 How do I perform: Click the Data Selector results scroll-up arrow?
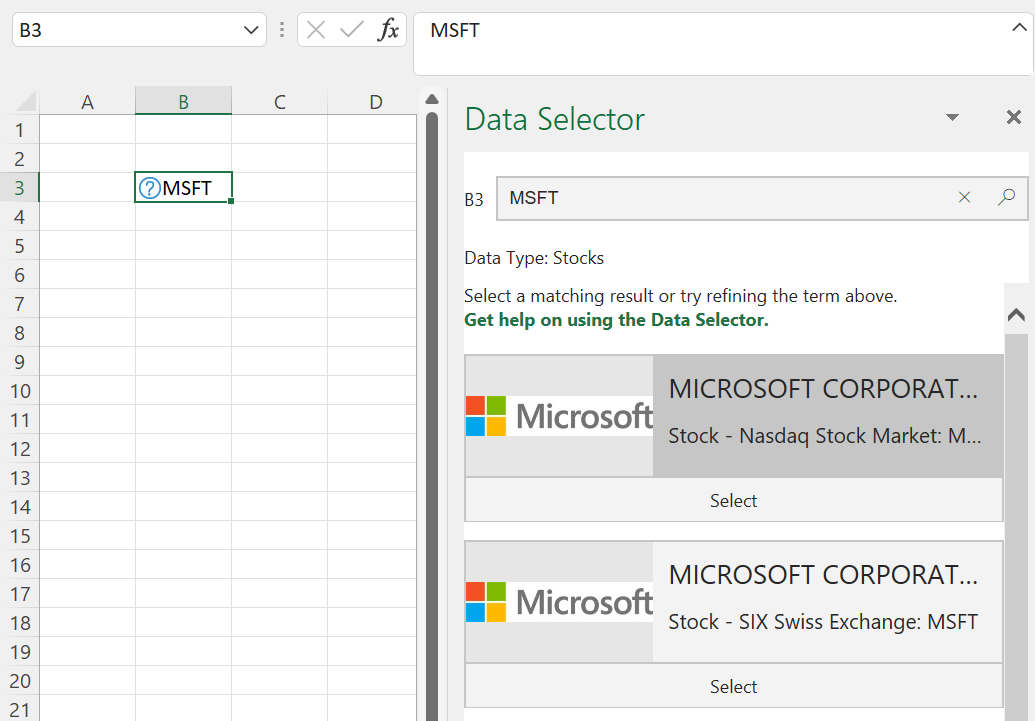(x=1016, y=316)
